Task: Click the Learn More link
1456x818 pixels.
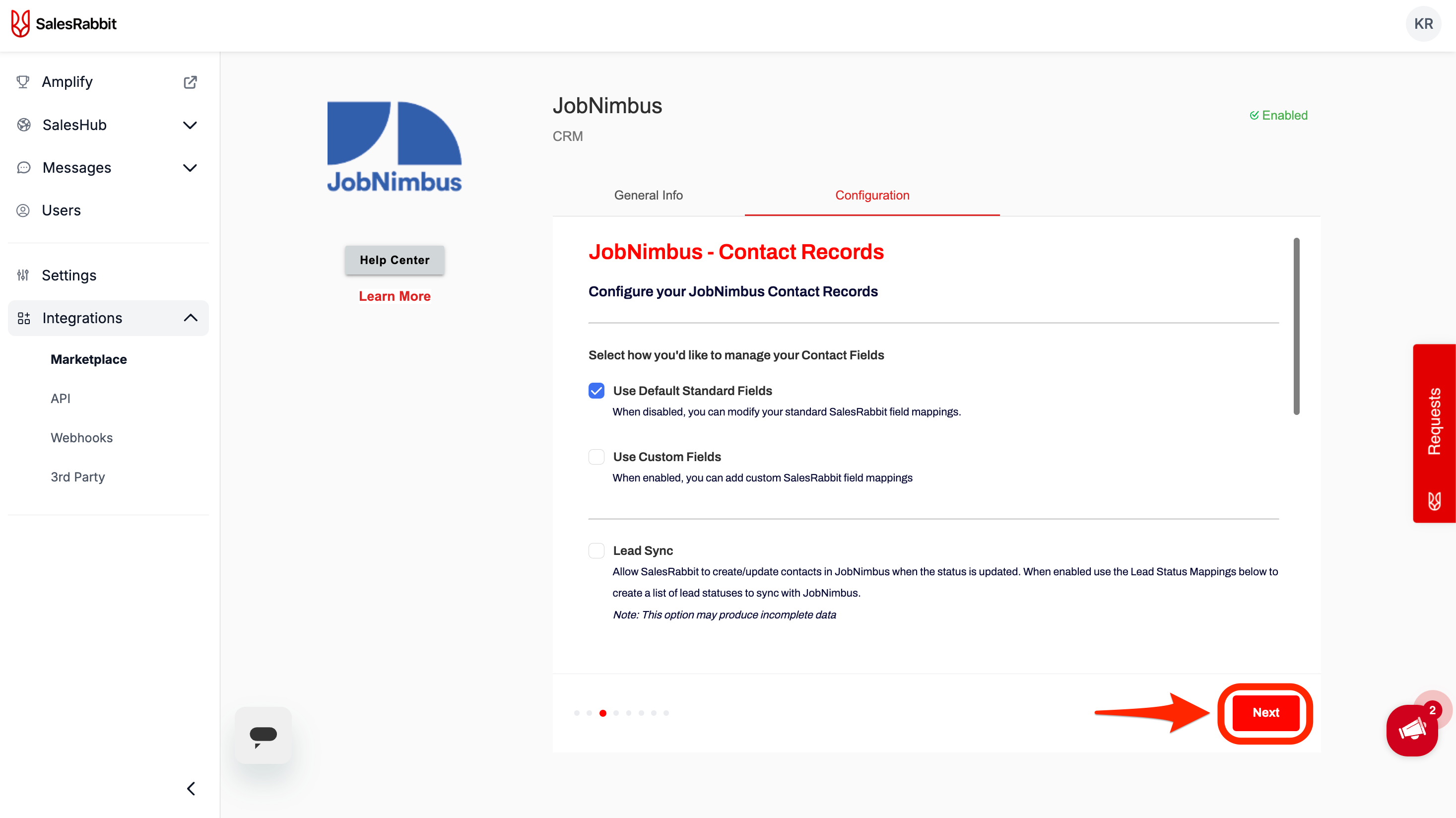Action: point(395,296)
